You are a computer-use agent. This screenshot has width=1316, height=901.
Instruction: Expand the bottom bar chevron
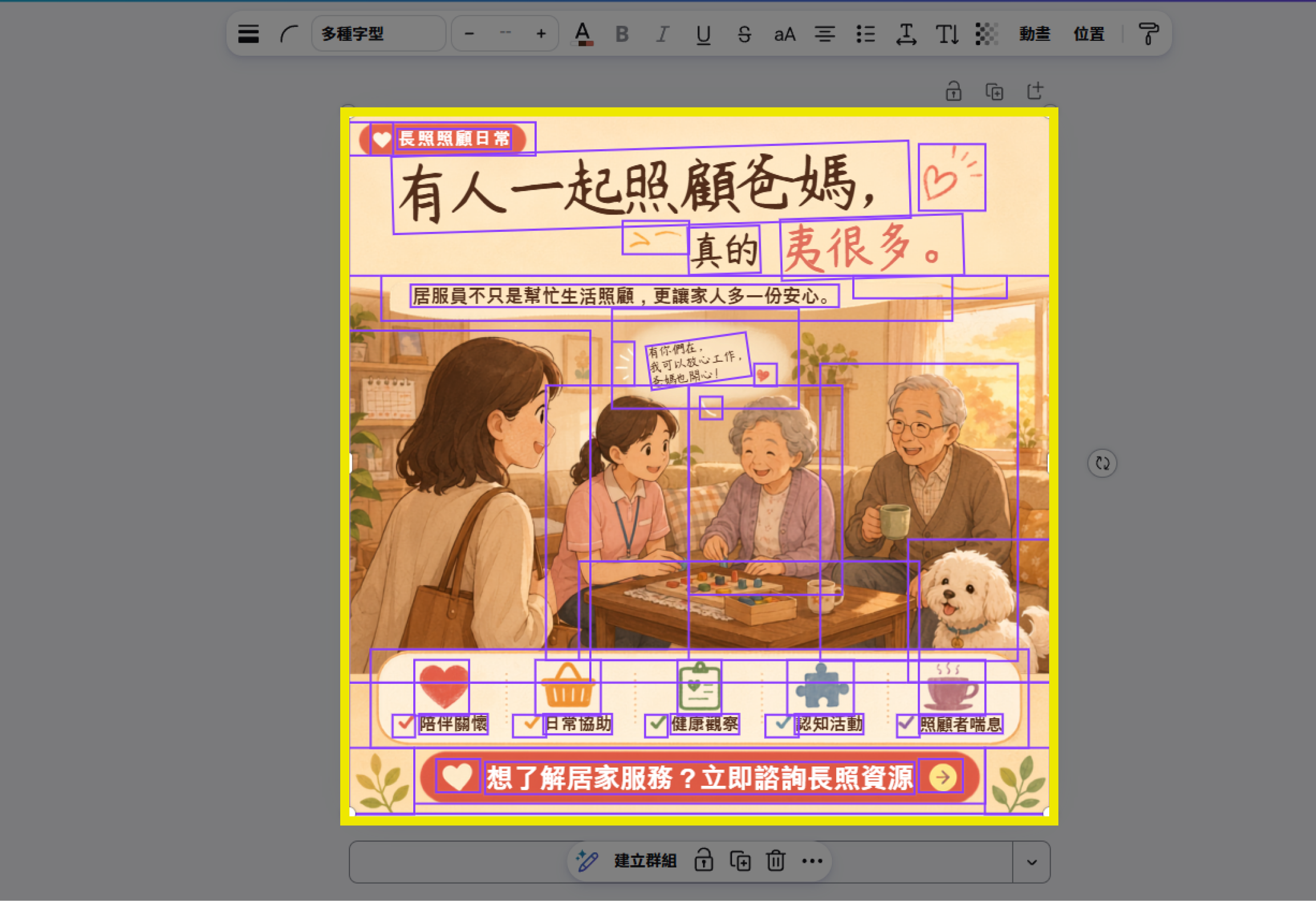pos(1032,862)
